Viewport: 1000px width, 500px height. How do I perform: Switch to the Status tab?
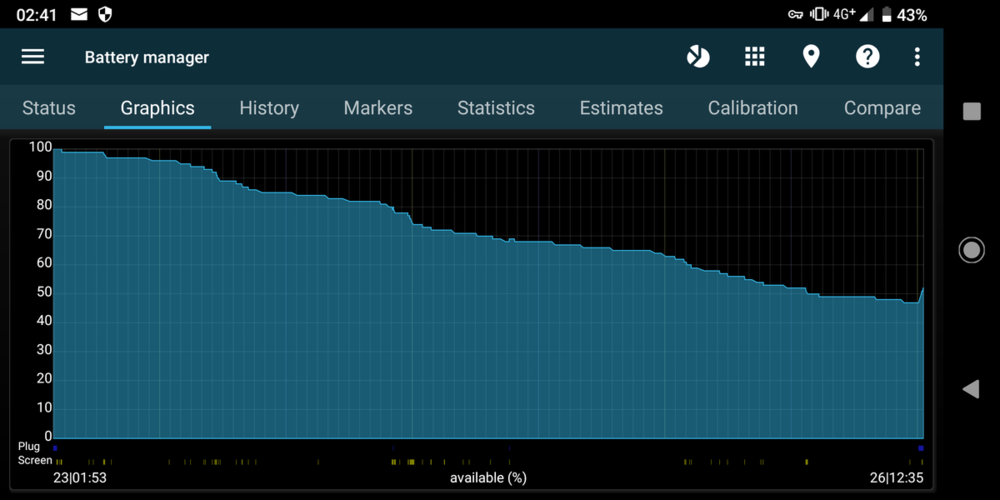click(x=49, y=108)
